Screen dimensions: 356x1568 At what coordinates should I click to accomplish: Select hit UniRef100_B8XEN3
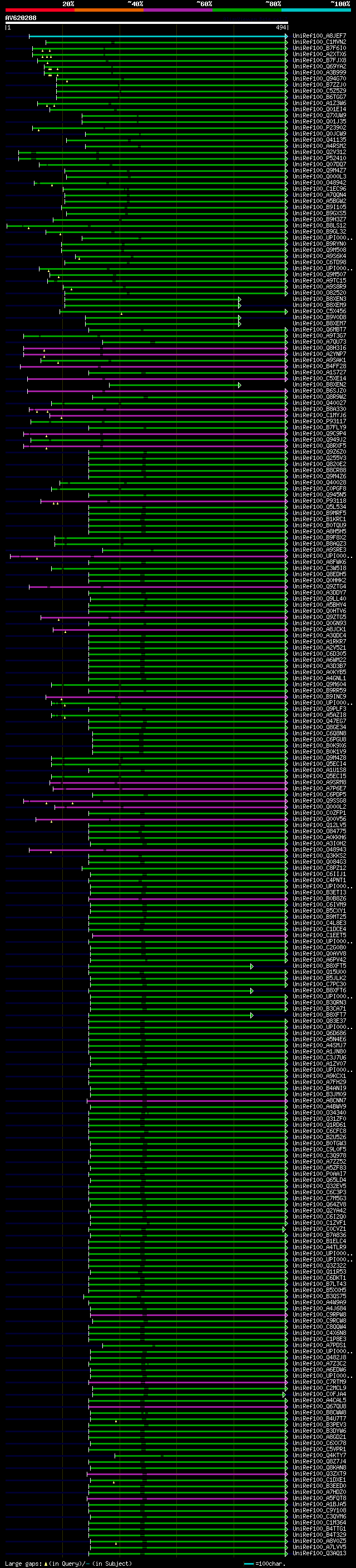(x=319, y=299)
